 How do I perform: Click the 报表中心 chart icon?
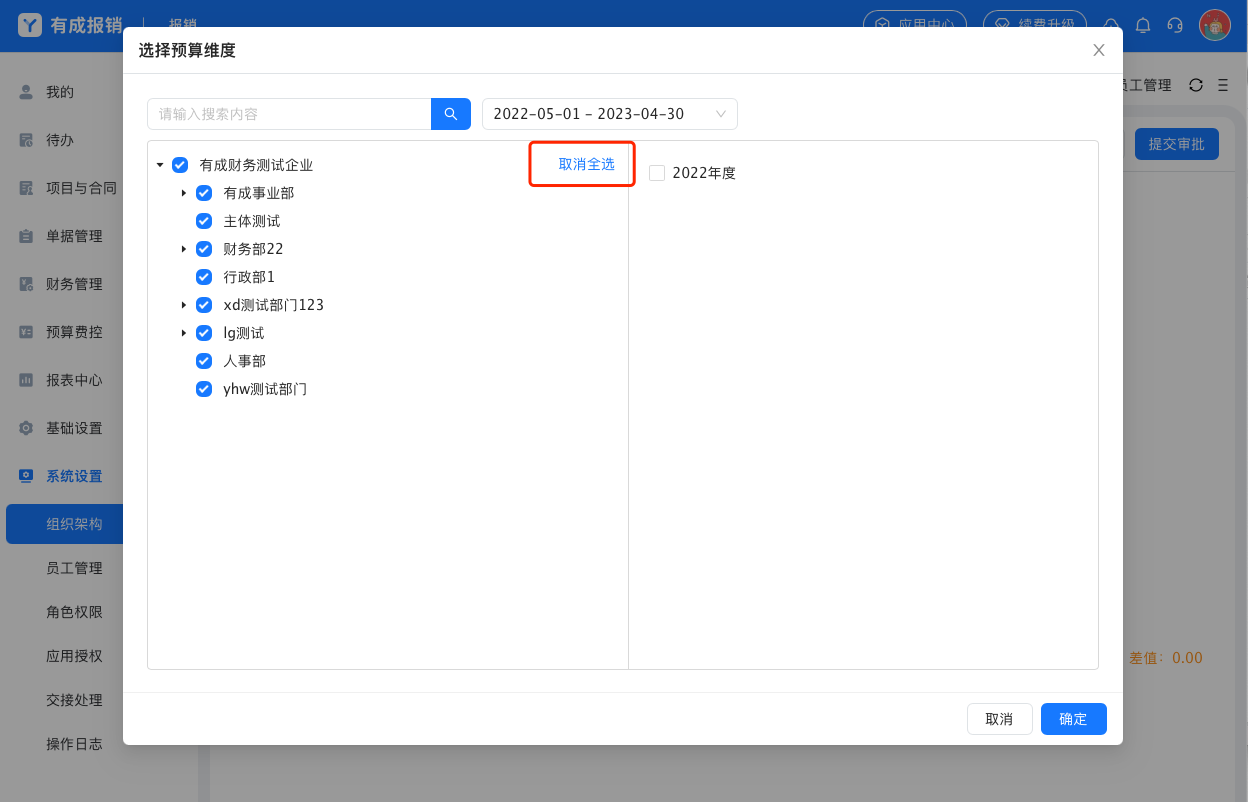tap(27, 380)
